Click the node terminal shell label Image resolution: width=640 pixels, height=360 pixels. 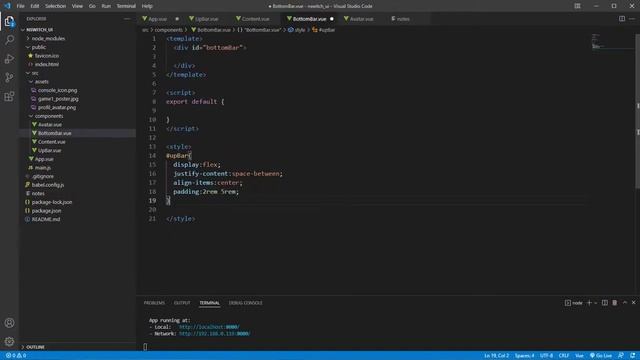click(573, 303)
